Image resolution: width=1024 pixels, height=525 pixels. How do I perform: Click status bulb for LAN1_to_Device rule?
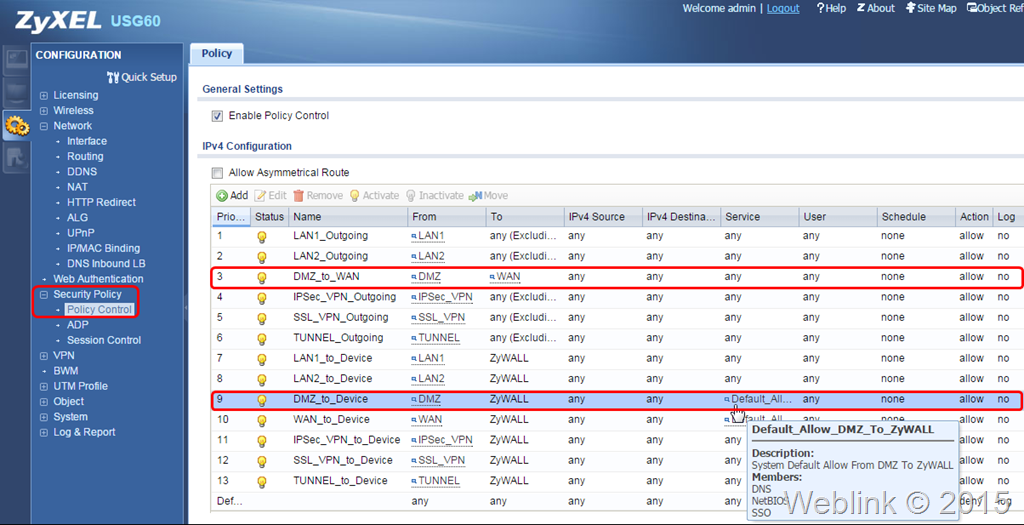tap(262, 359)
